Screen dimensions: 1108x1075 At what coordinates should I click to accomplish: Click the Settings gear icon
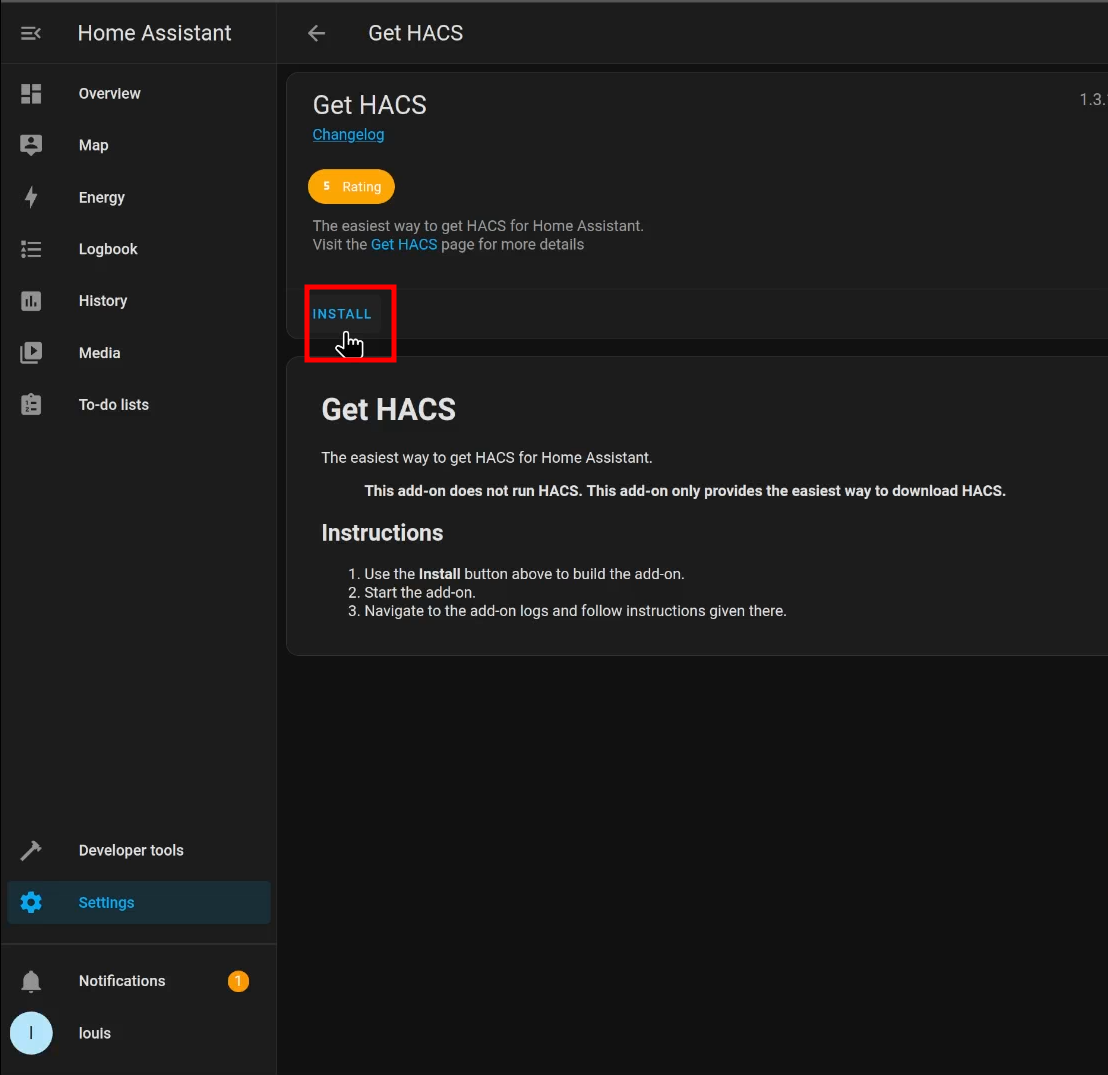(x=31, y=903)
